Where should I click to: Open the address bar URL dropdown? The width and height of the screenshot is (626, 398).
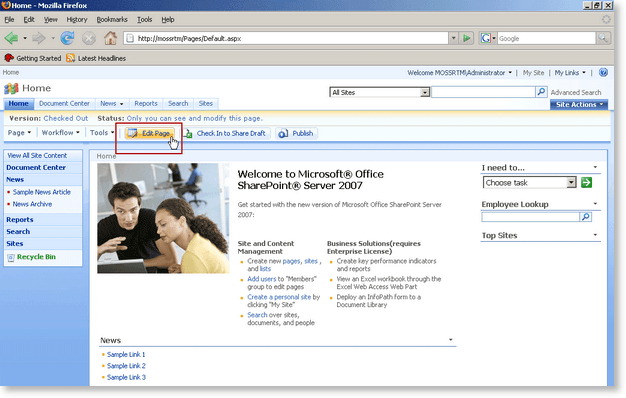tap(453, 38)
